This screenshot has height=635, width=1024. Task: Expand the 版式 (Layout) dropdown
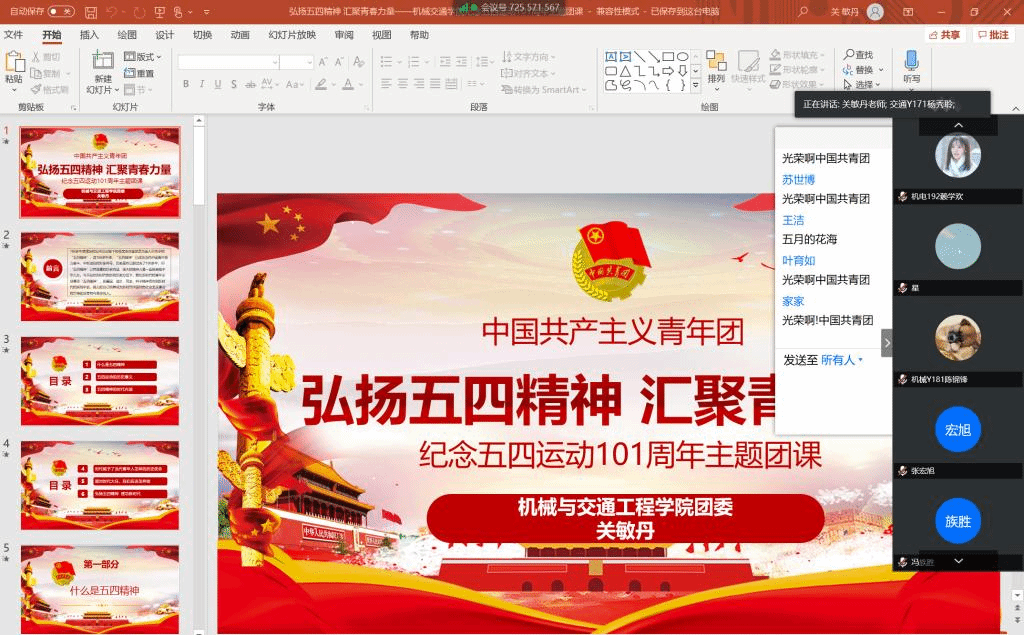coord(143,57)
